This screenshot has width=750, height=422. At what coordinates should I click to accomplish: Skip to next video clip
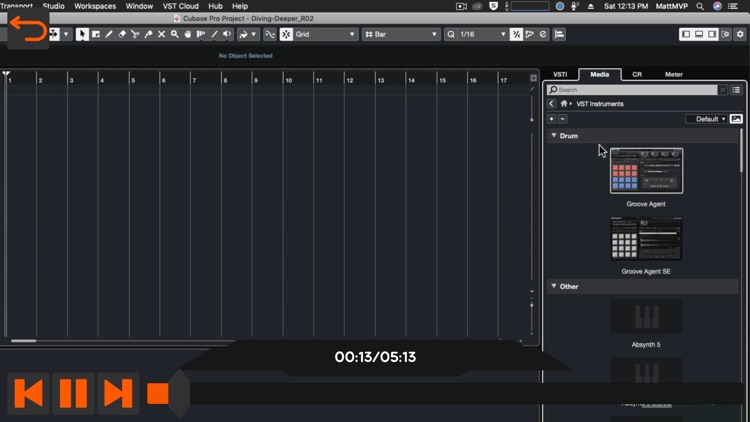118,393
